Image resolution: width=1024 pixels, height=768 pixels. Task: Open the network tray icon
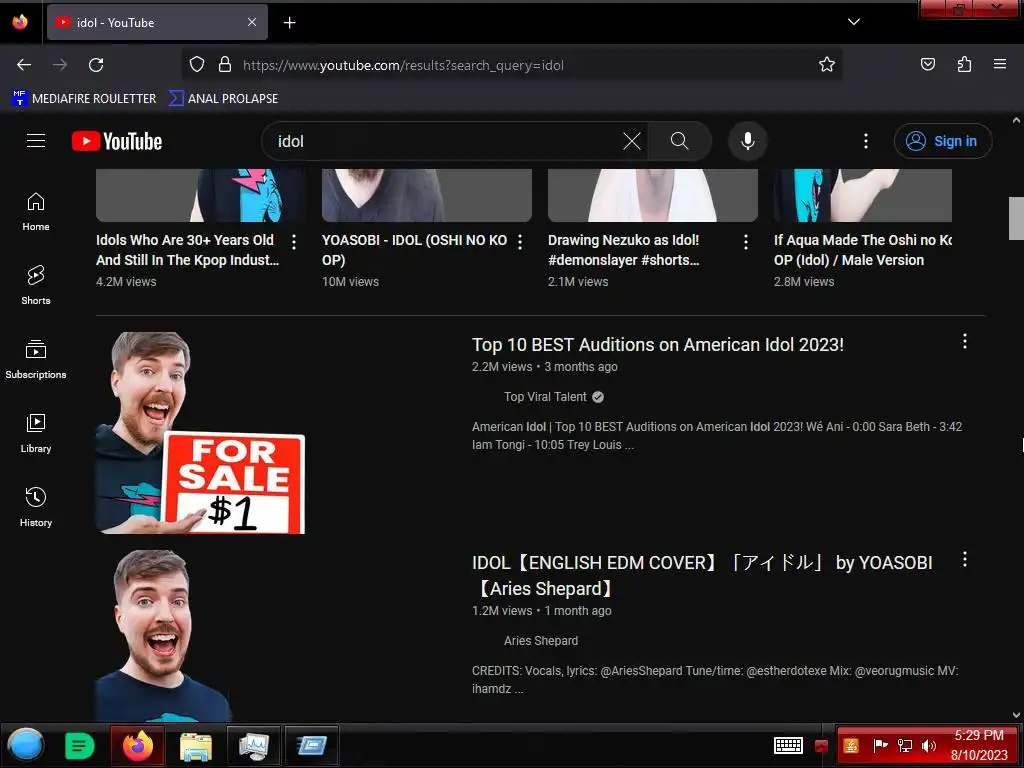click(905, 746)
